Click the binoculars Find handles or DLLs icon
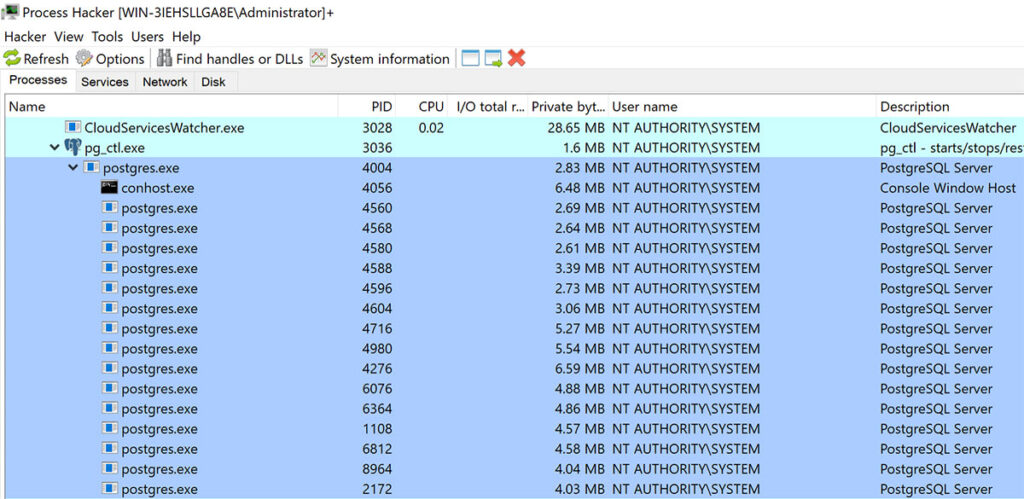Image resolution: width=1024 pixels, height=499 pixels. [x=165, y=59]
